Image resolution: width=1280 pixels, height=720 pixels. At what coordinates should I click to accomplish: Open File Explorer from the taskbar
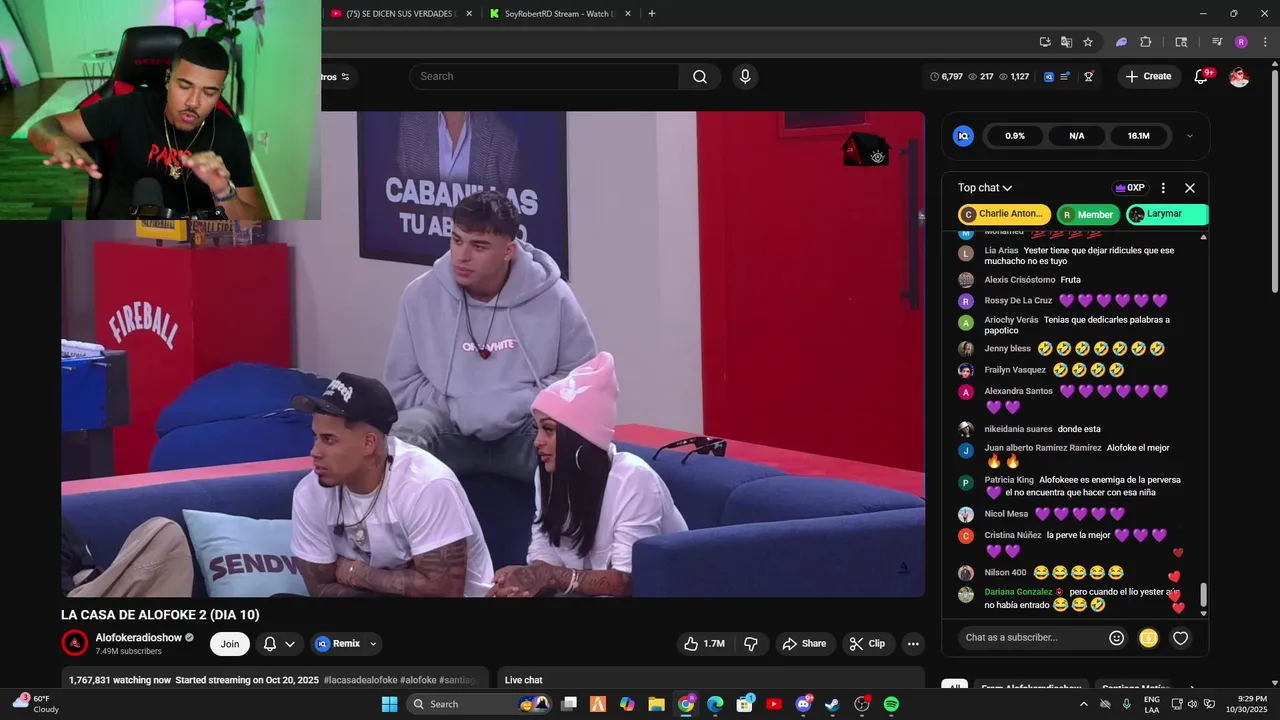pyautogui.click(x=657, y=704)
